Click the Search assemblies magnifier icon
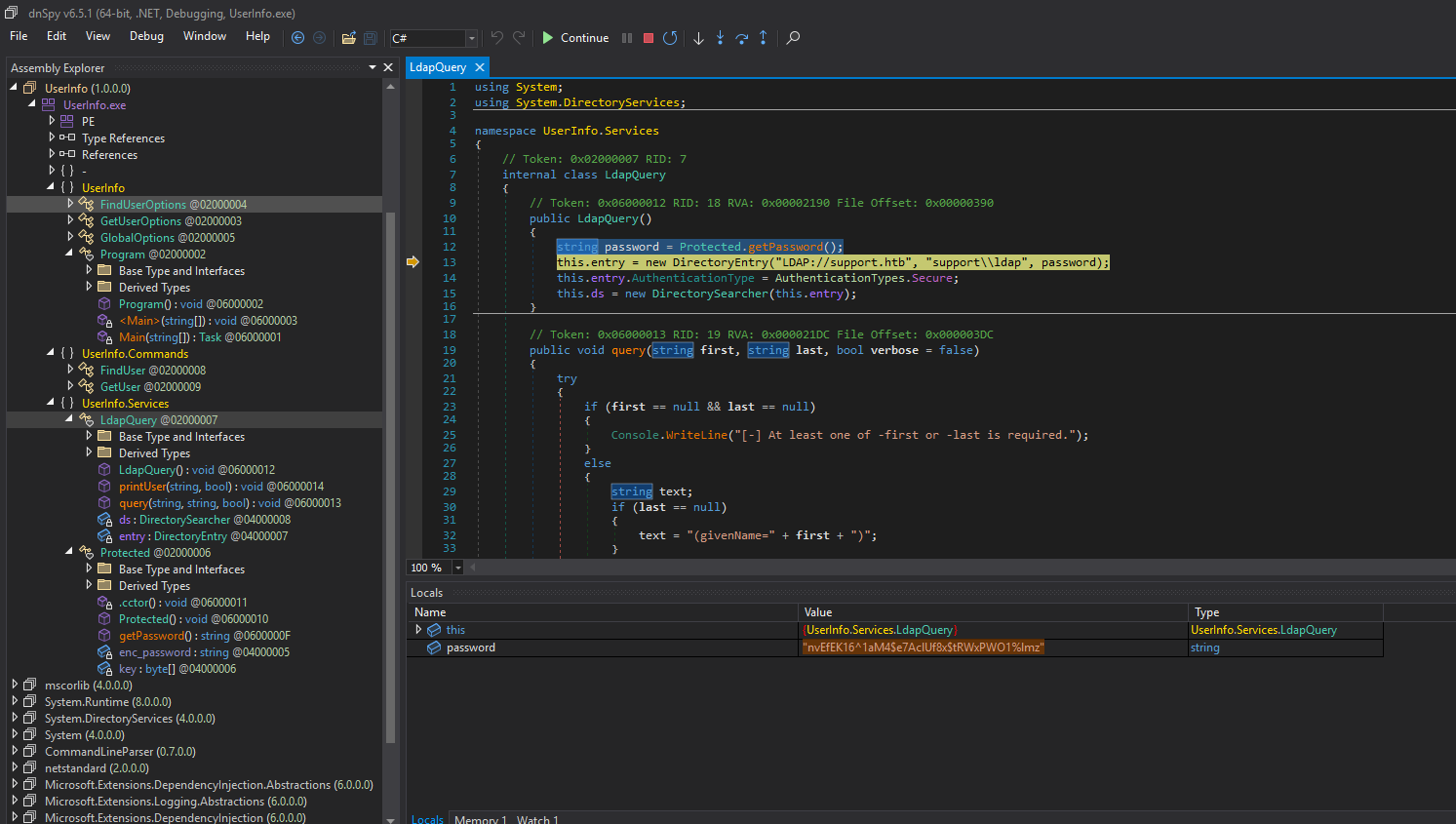This screenshot has width=1456, height=824. pos(793,38)
